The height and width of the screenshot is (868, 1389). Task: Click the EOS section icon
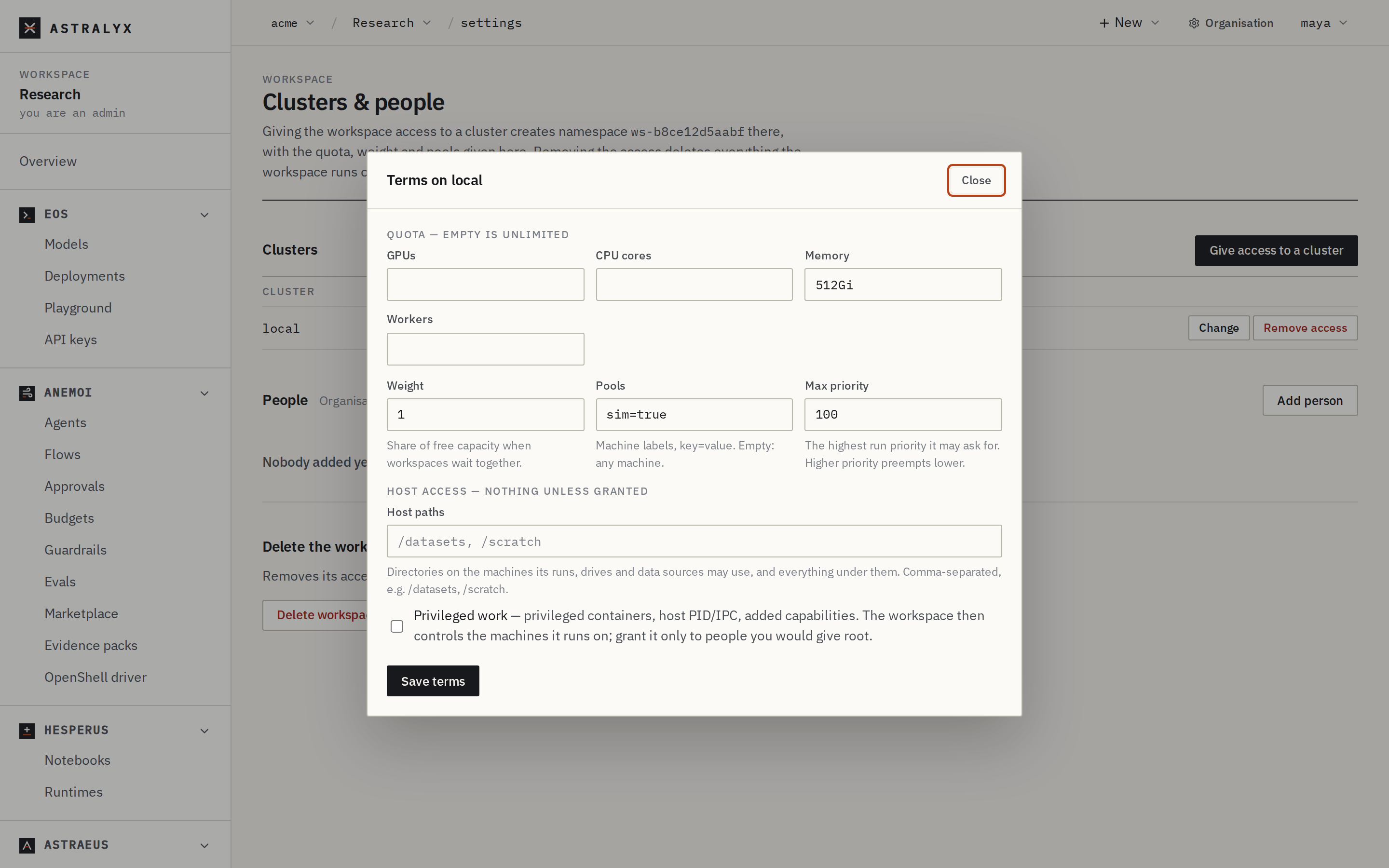pyautogui.click(x=27, y=215)
